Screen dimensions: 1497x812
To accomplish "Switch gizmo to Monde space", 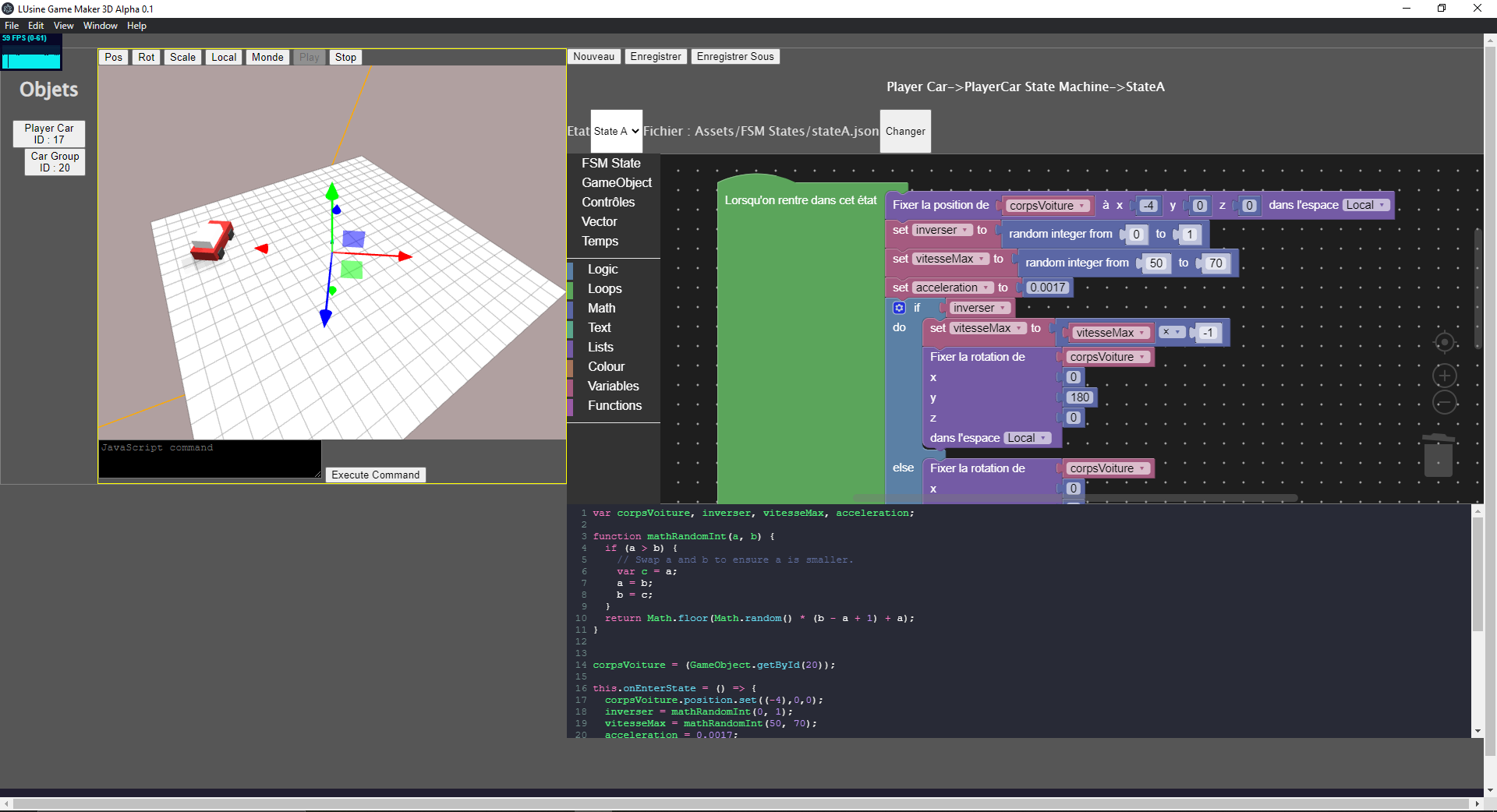I will tap(267, 57).
